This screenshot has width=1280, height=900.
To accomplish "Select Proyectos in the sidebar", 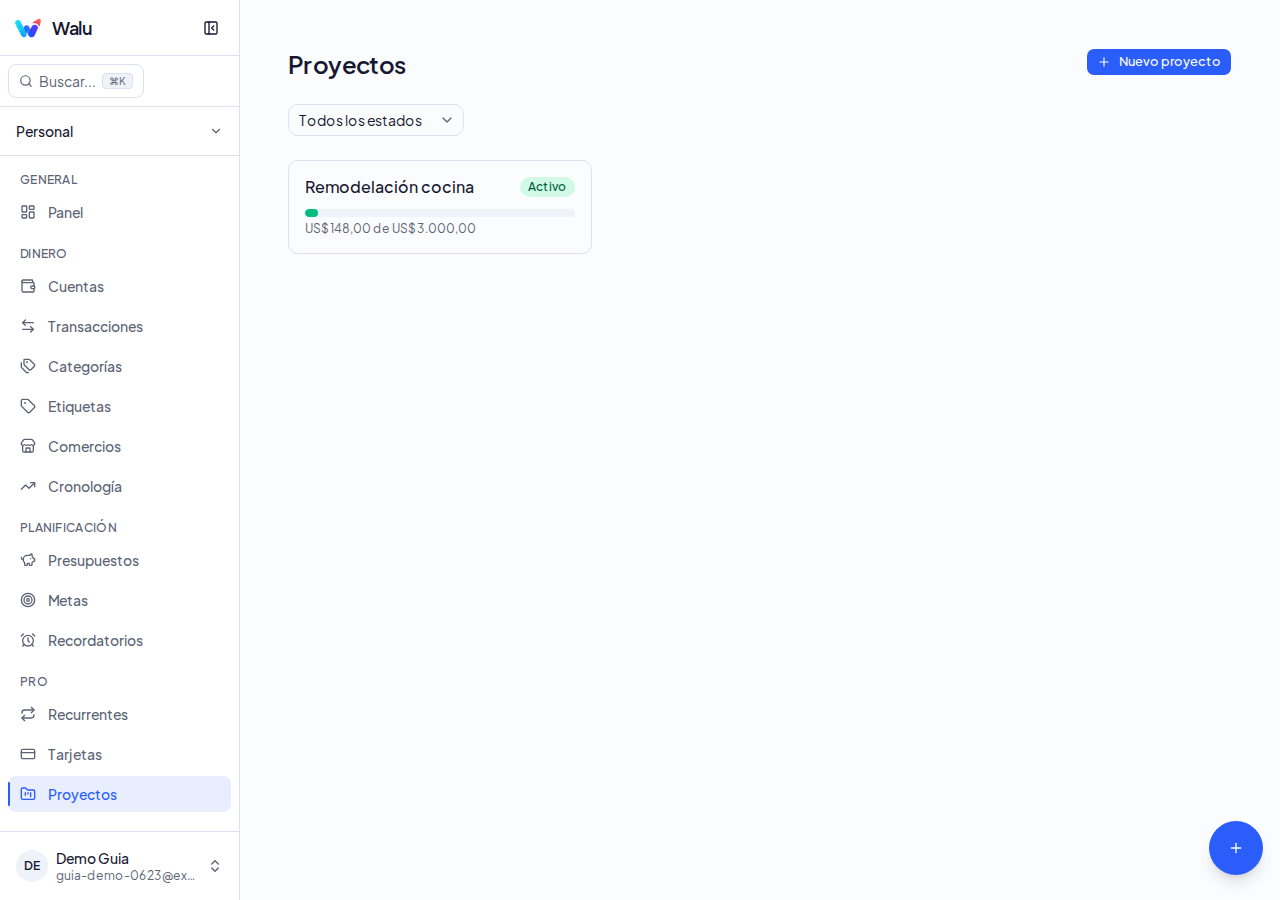I will click(120, 794).
